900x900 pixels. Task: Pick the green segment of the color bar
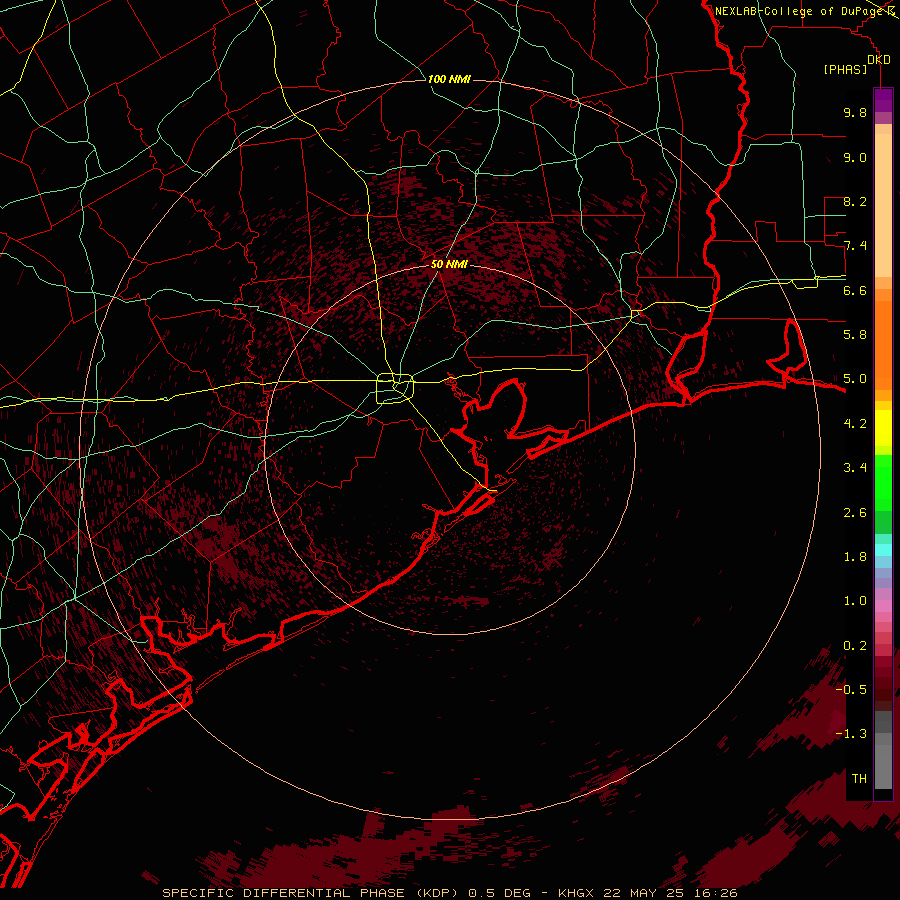(883, 482)
